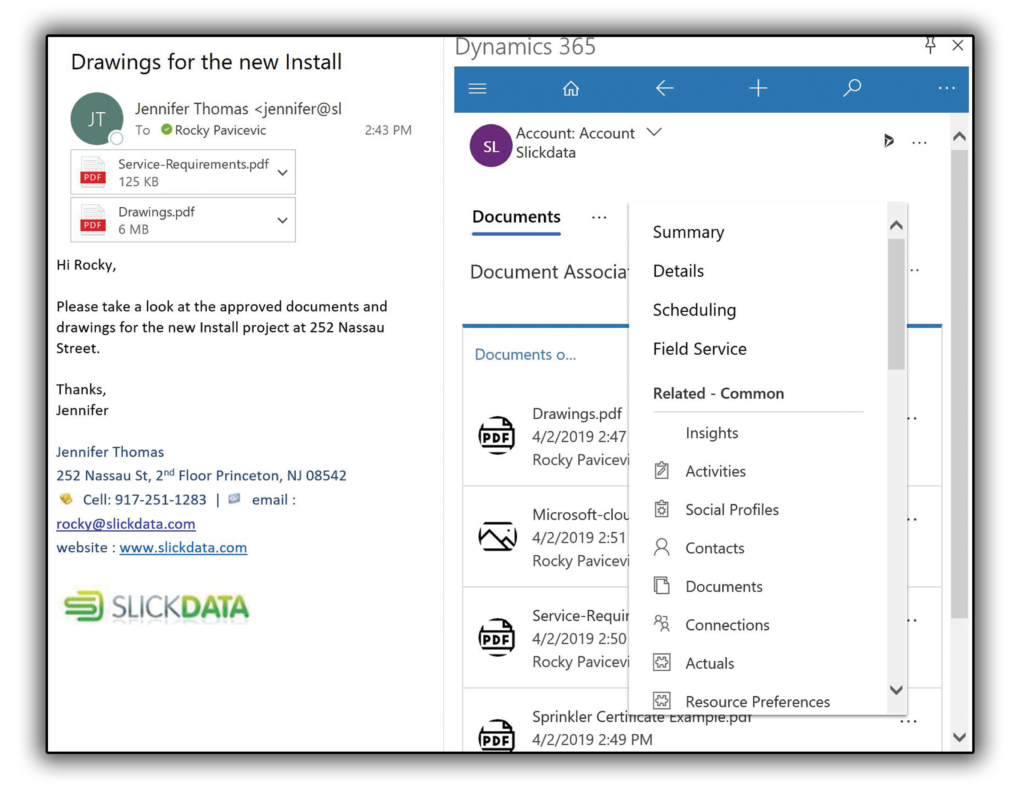Viewport: 1024px width, 791px height.
Task: Click the PDF icon of the Service-Requir document
Action: (x=497, y=638)
